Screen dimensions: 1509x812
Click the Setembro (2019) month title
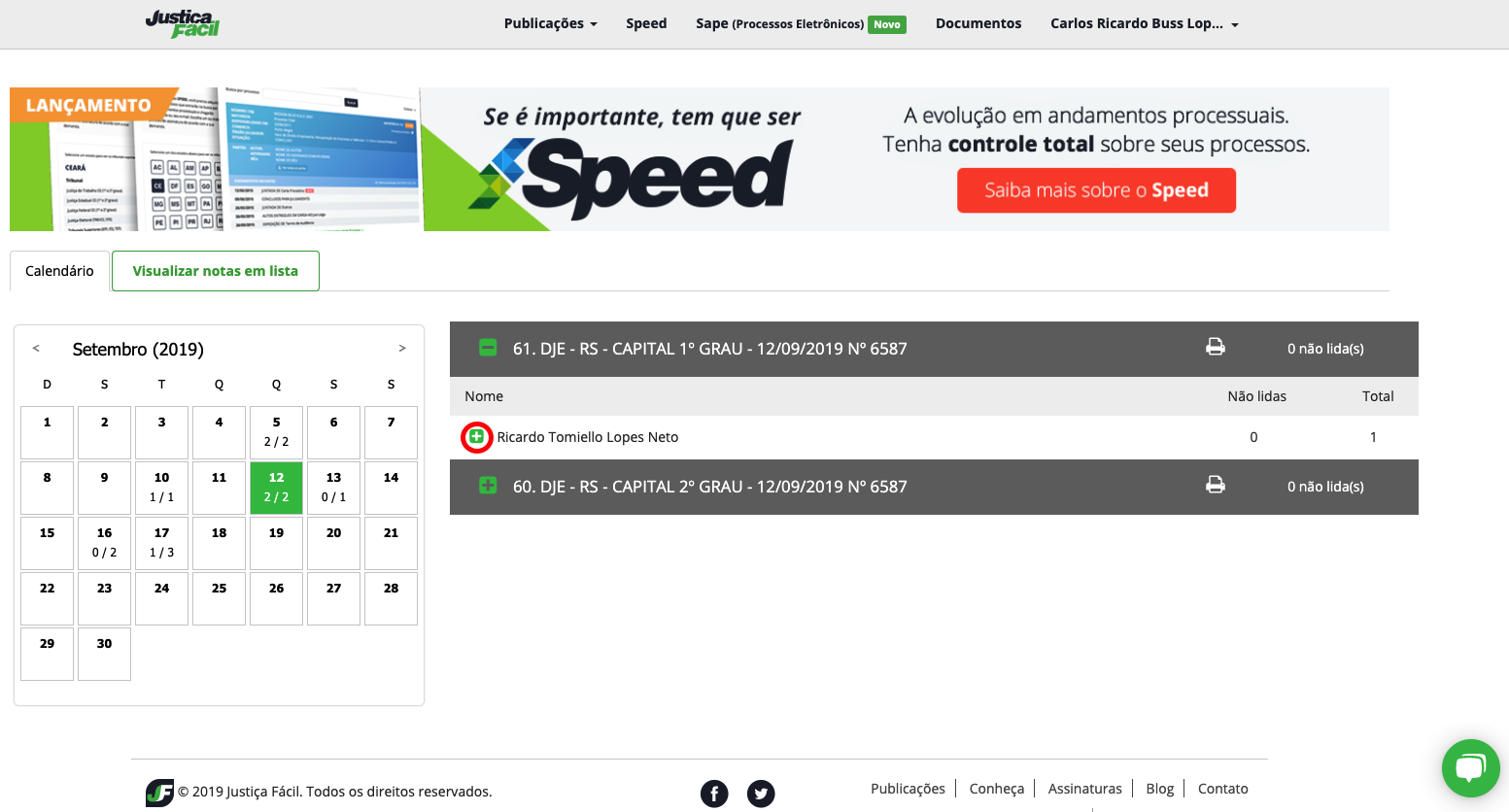(138, 349)
